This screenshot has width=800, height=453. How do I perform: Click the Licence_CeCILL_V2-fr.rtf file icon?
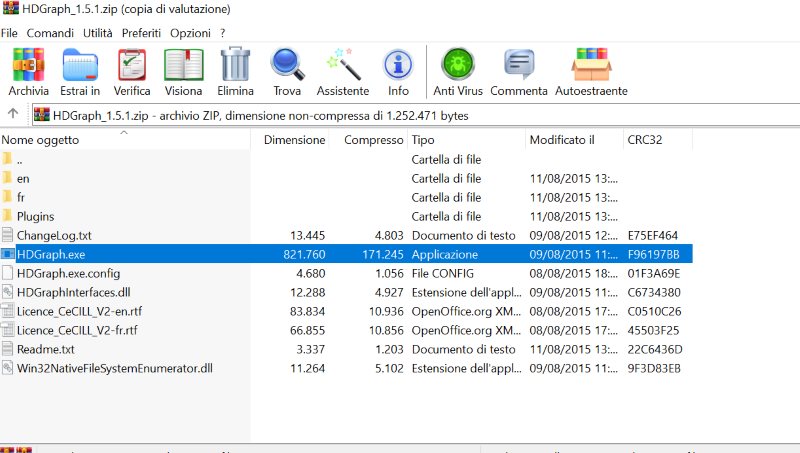(7, 330)
